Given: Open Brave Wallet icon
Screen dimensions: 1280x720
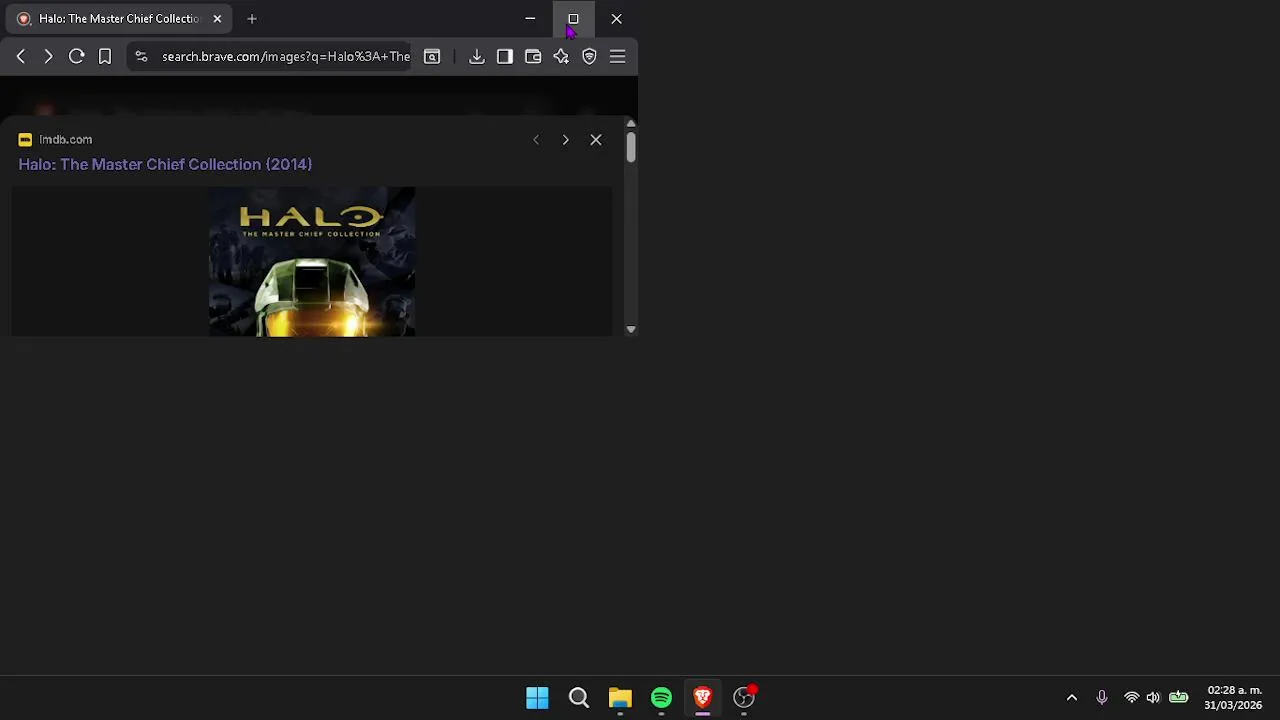Looking at the screenshot, I should coord(533,57).
